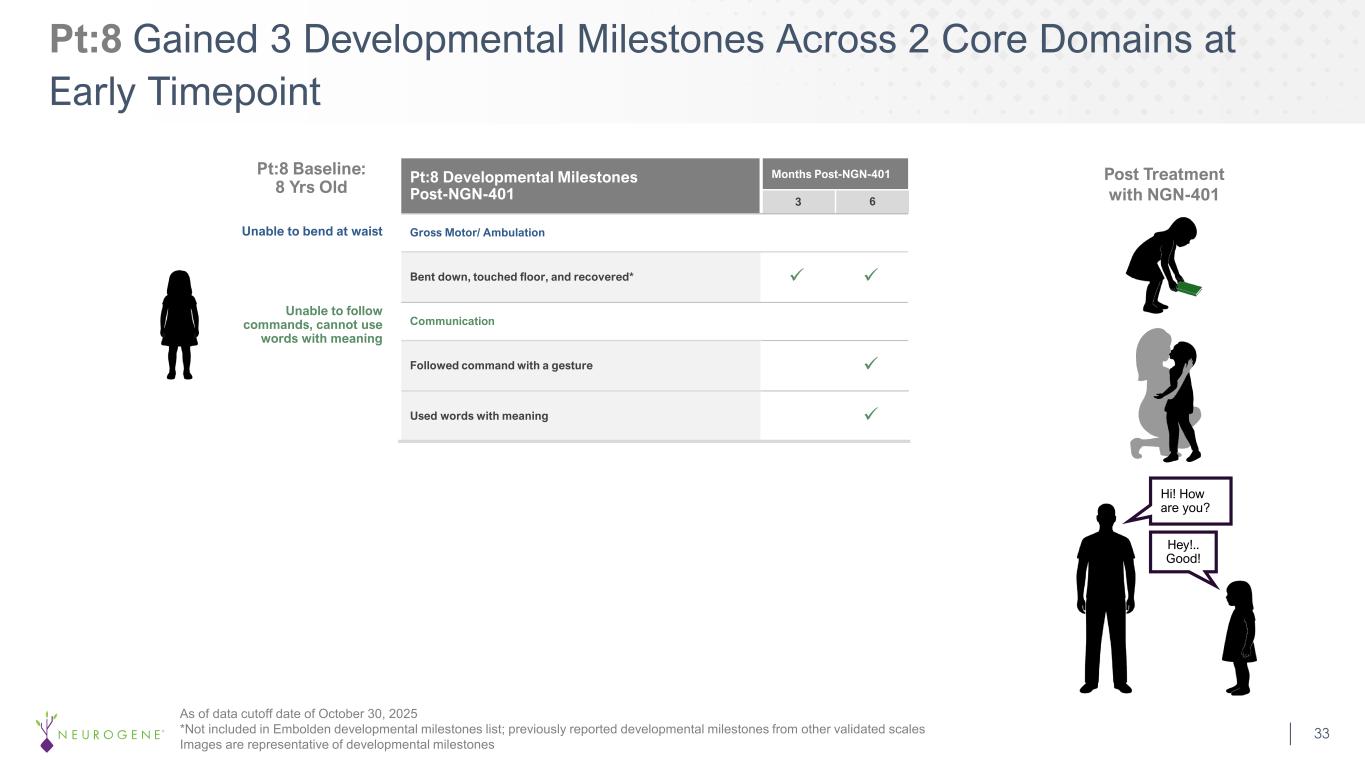The width and height of the screenshot is (1365, 768).
Task: Click the month 3 column header cell
Action: 797,202
